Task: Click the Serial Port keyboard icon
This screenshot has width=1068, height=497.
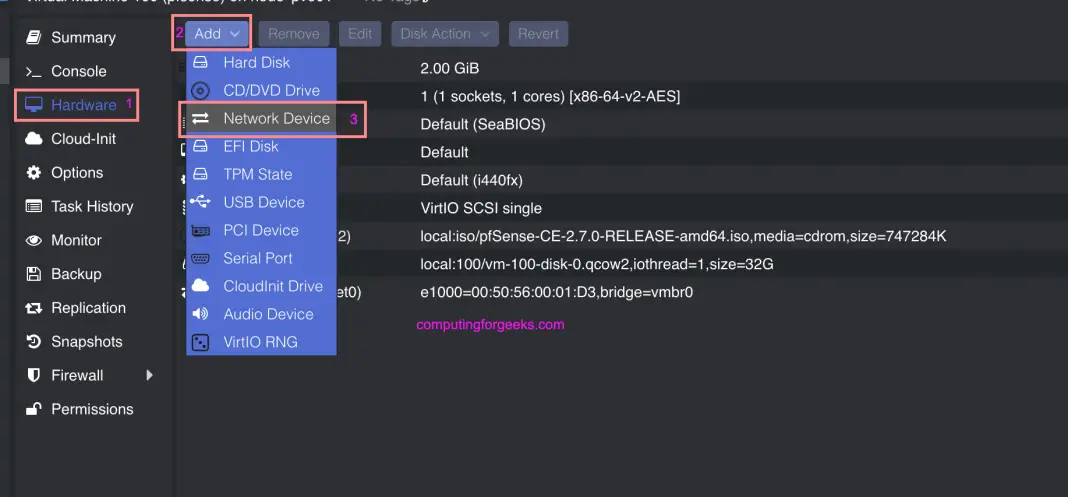Action: pyautogui.click(x=201, y=258)
